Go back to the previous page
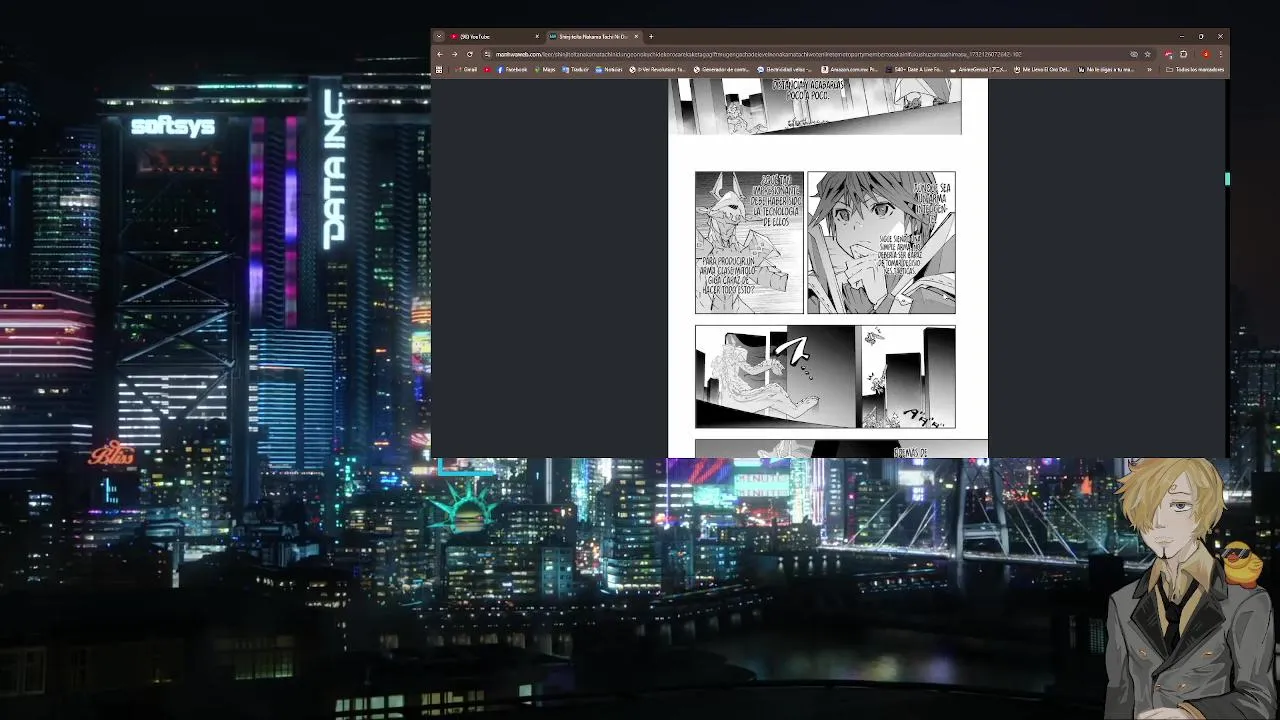 (439, 54)
